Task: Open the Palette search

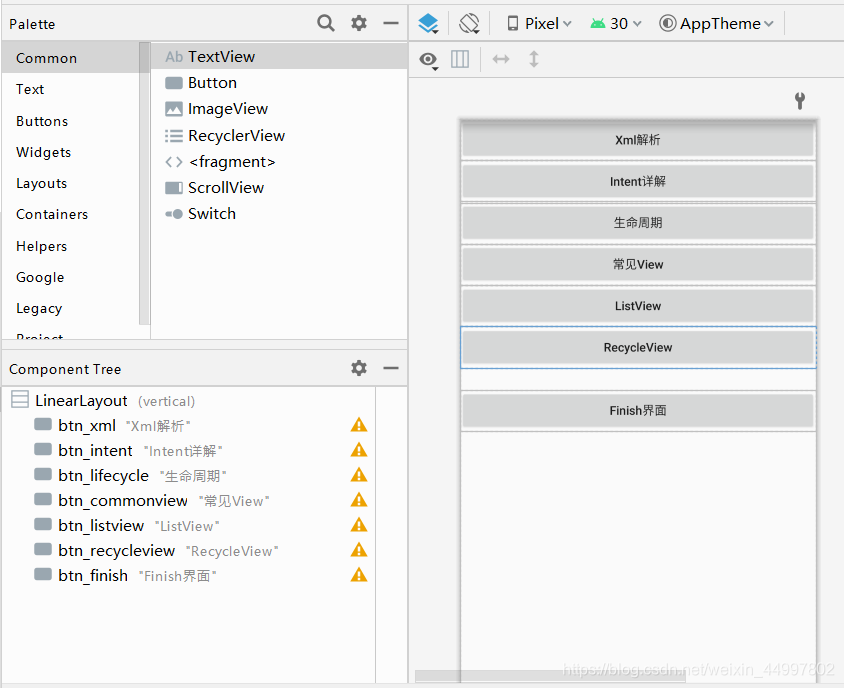Action: [326, 23]
